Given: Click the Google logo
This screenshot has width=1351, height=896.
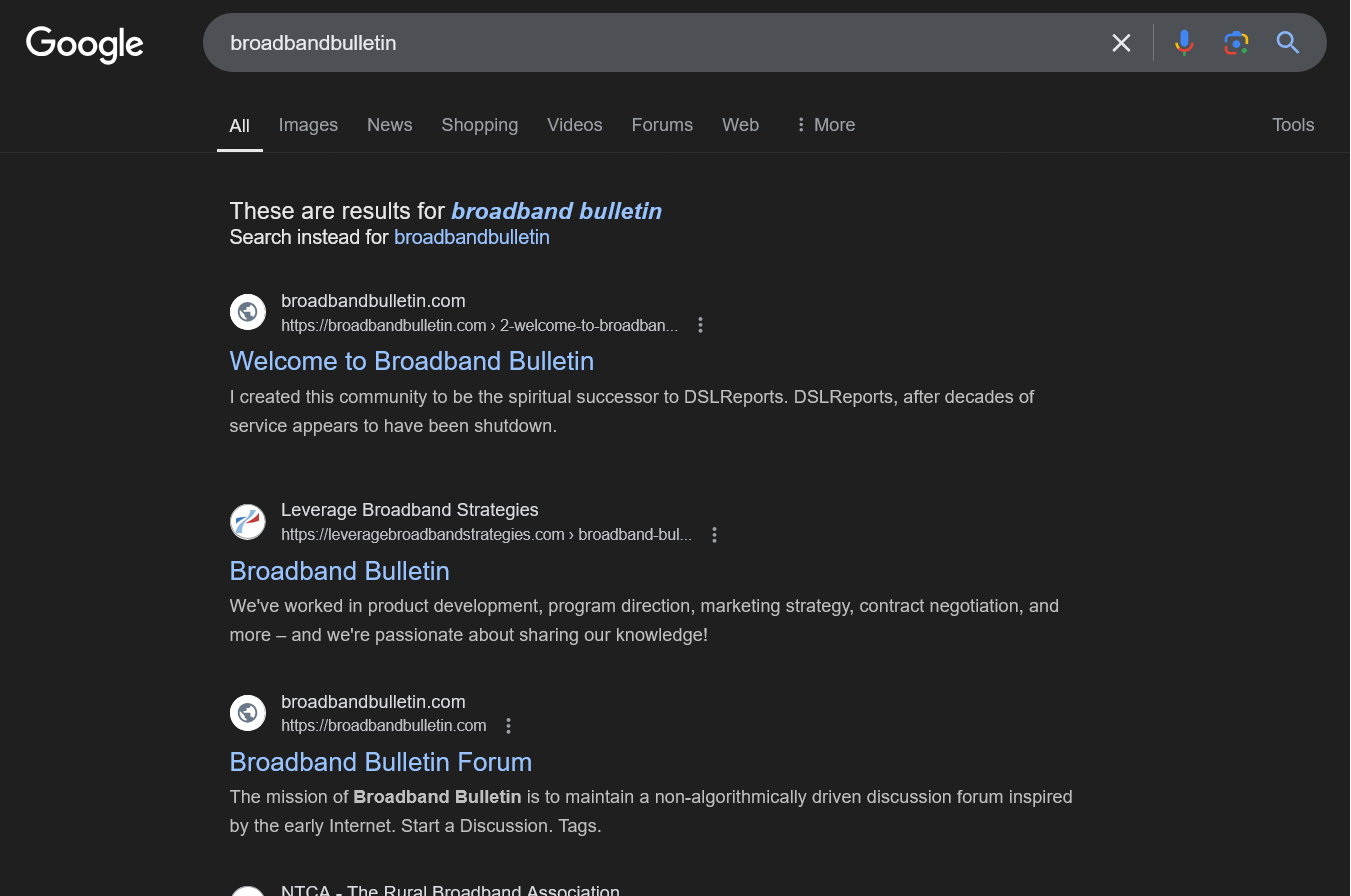Looking at the screenshot, I should point(85,44).
